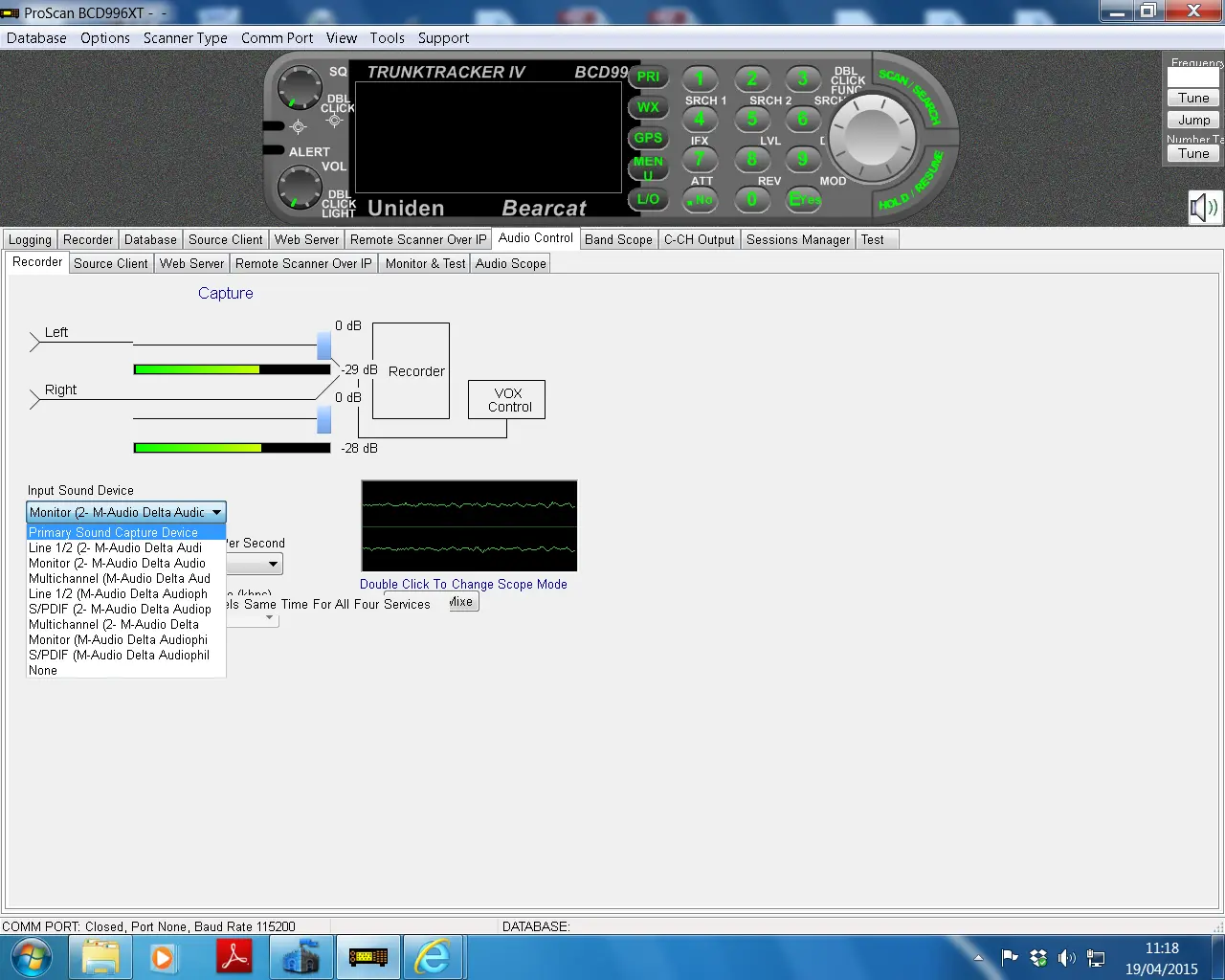Open the Sessions Manager tab
The image size is (1225, 980).
coord(798,239)
